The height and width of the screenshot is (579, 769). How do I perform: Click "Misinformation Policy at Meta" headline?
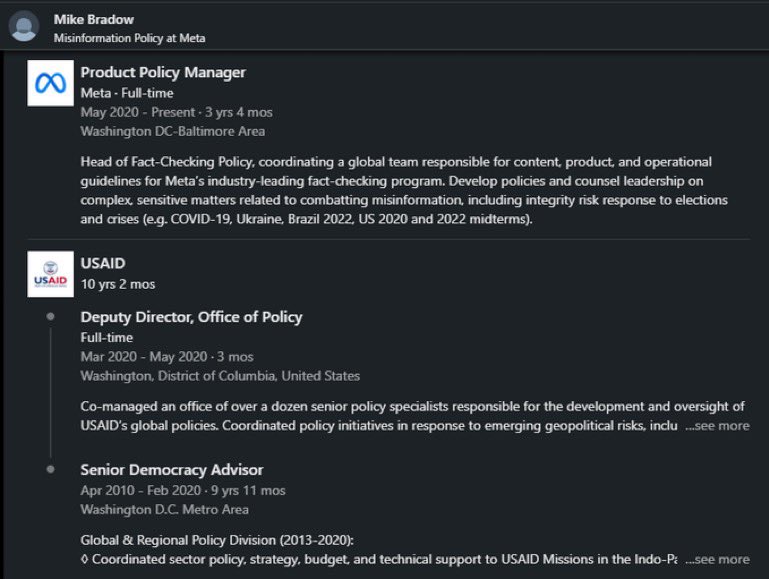(129, 38)
